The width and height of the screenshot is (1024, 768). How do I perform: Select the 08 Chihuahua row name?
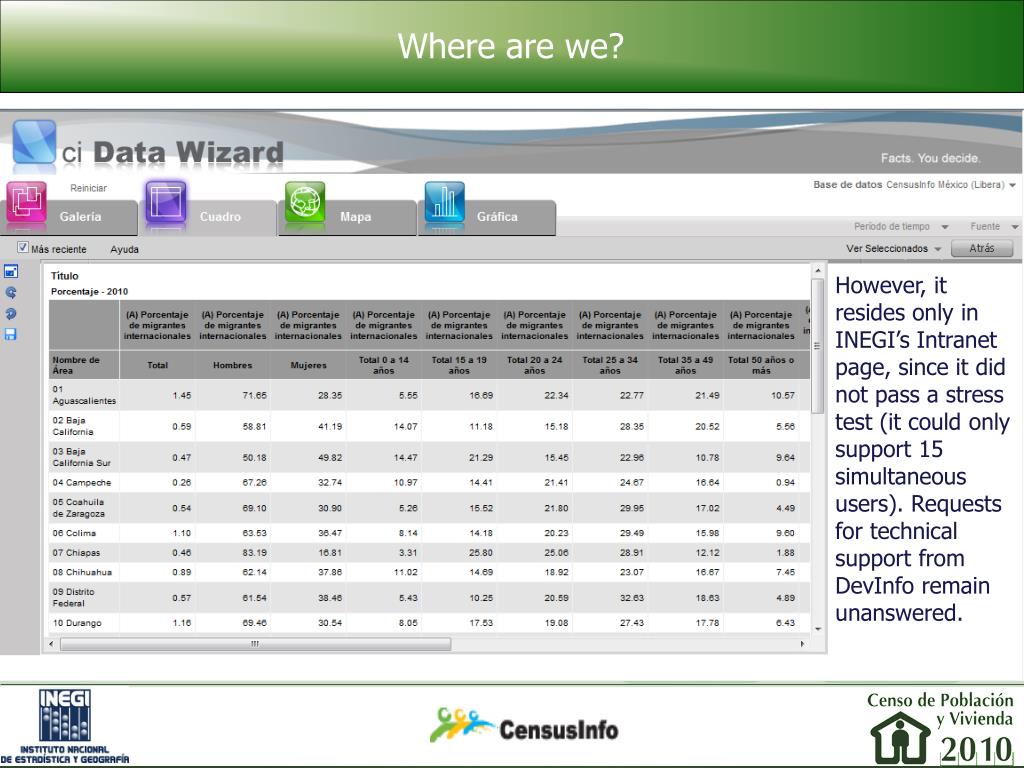tap(82, 572)
